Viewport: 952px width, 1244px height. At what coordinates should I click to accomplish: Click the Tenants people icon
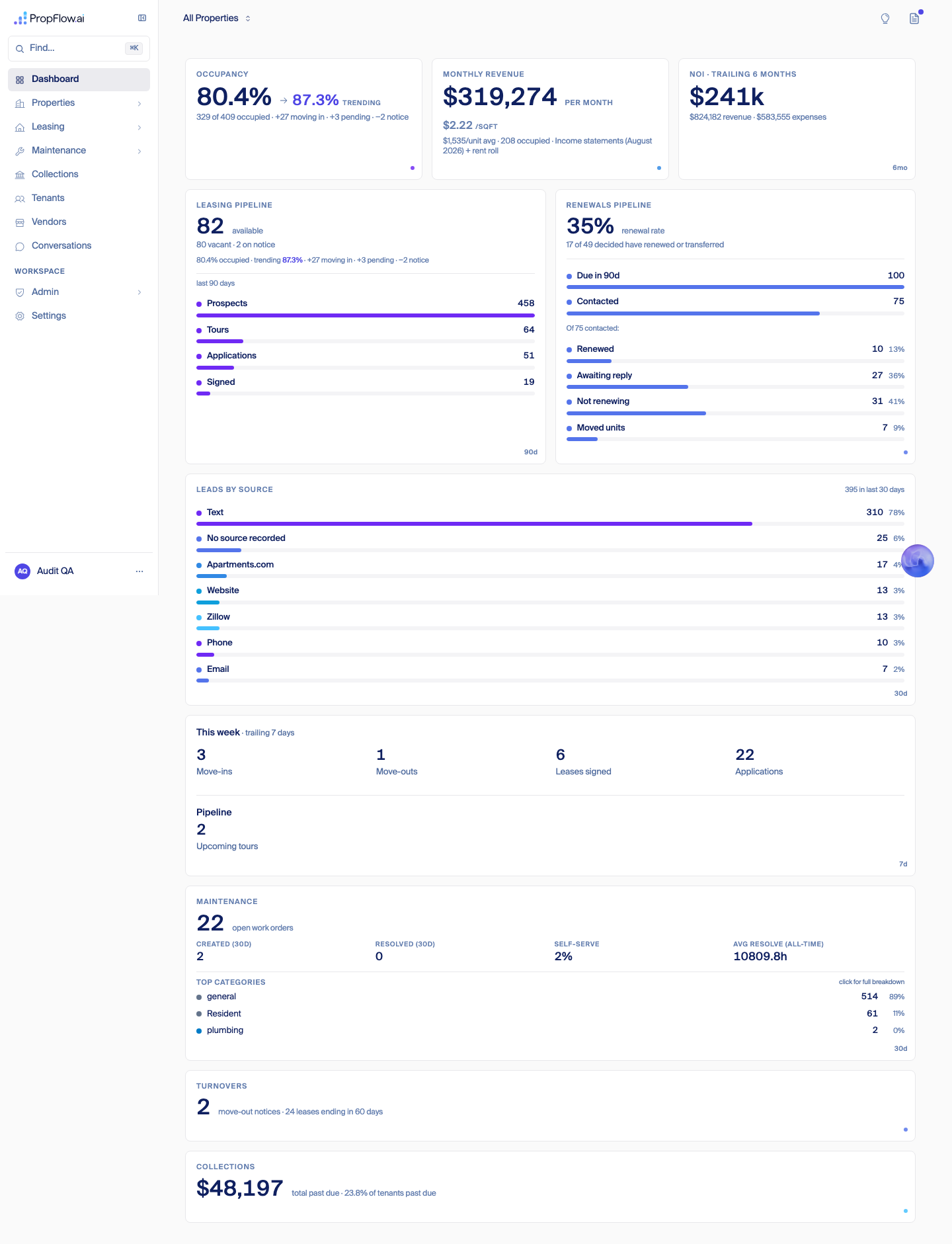tap(20, 198)
